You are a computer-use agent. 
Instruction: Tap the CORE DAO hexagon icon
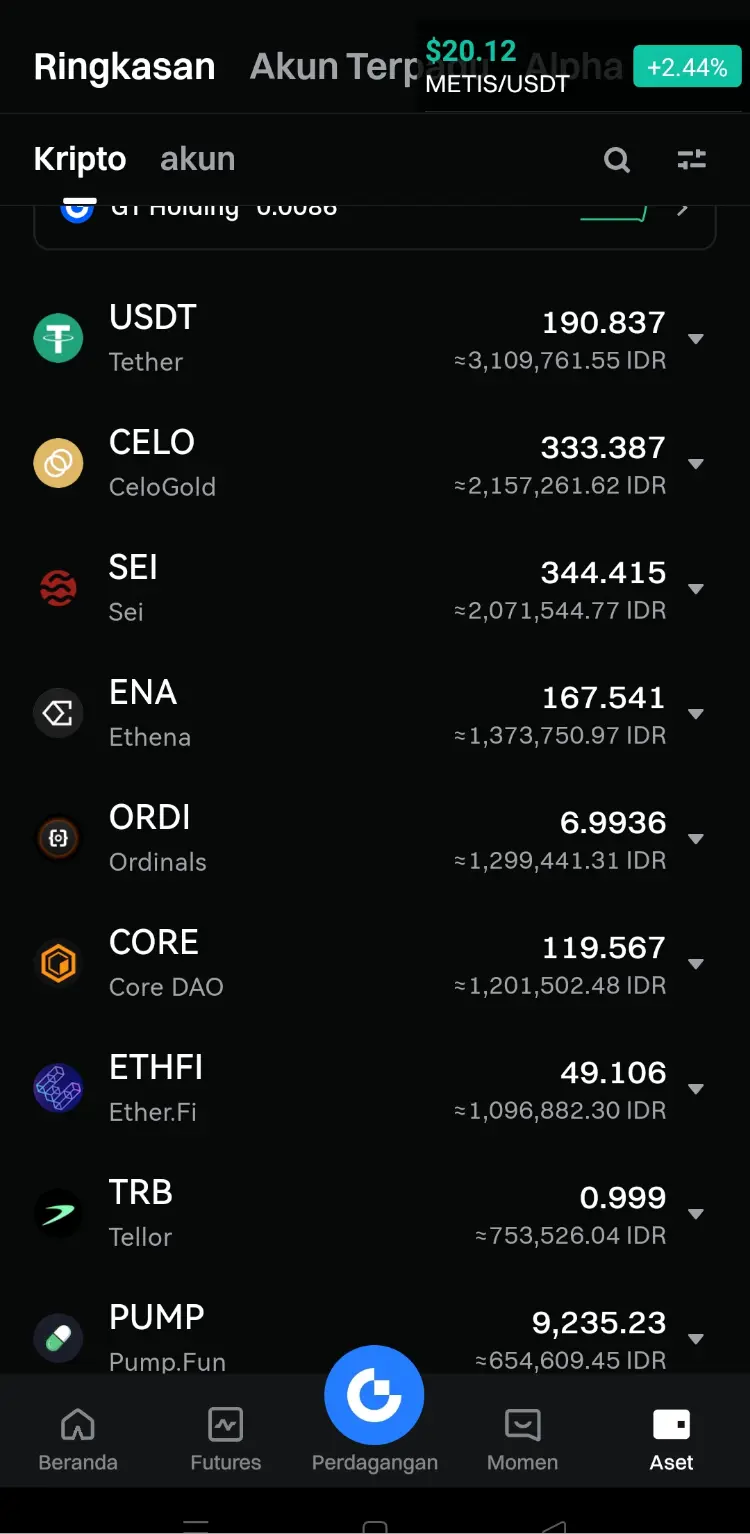point(58,963)
